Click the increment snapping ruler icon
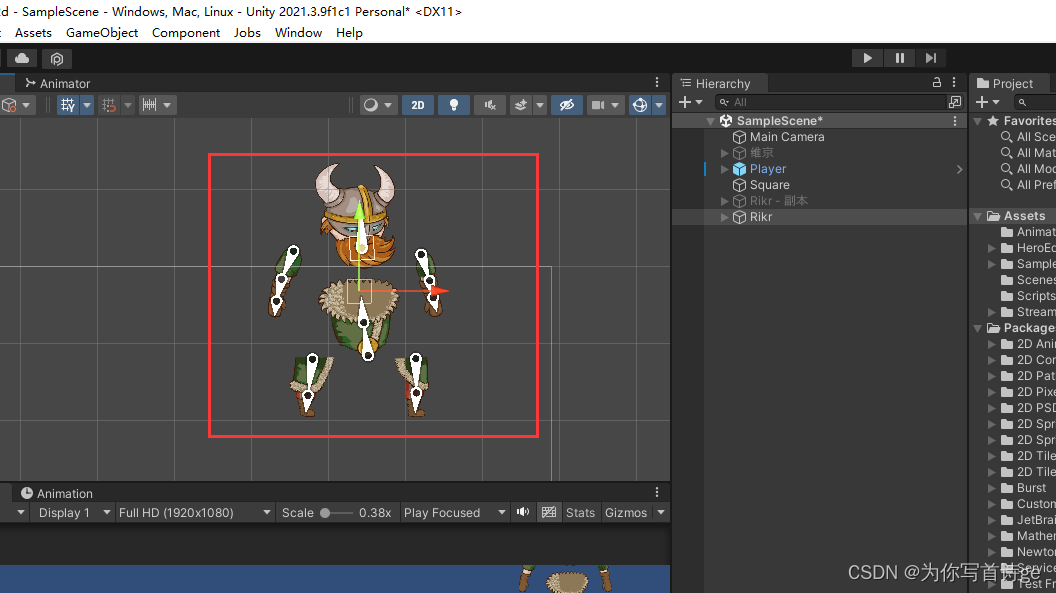Screen dimensions: 1056x593 150,105
